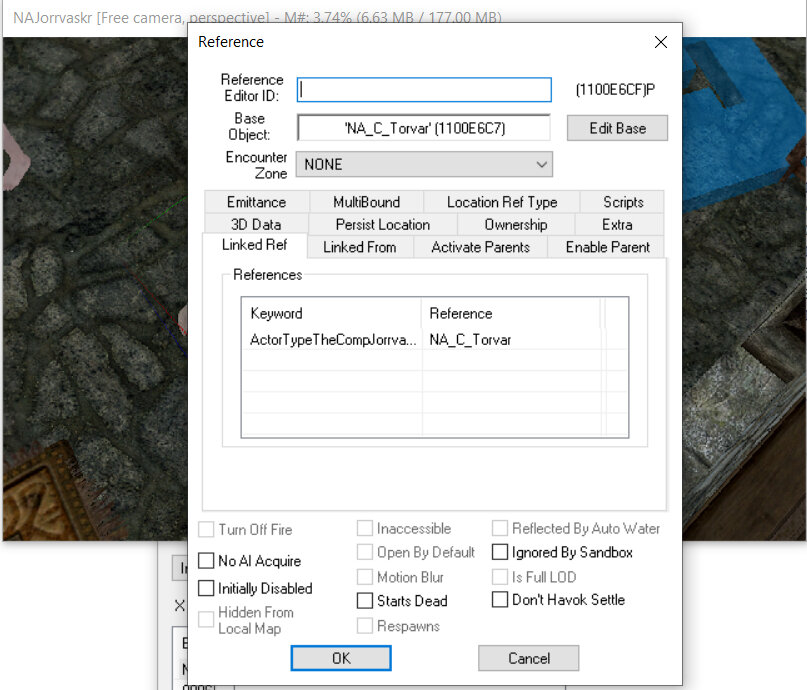The width and height of the screenshot is (807, 690).
Task: Close the Reference dialog
Action: tap(661, 42)
